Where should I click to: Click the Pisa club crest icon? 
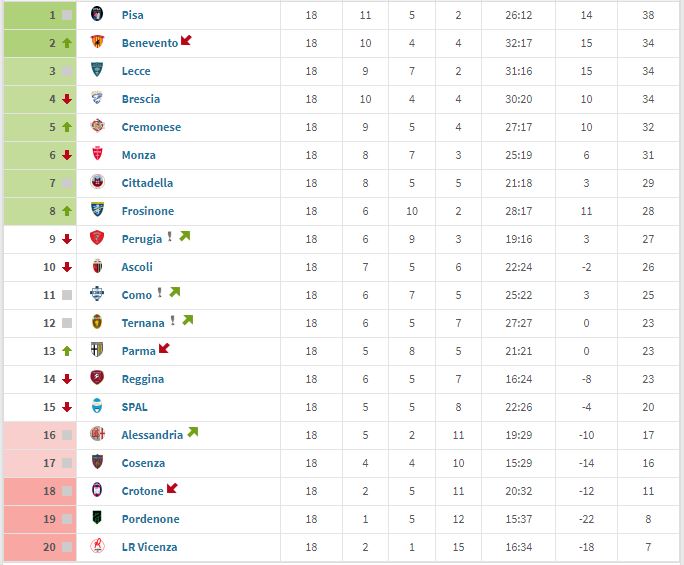coord(97,15)
